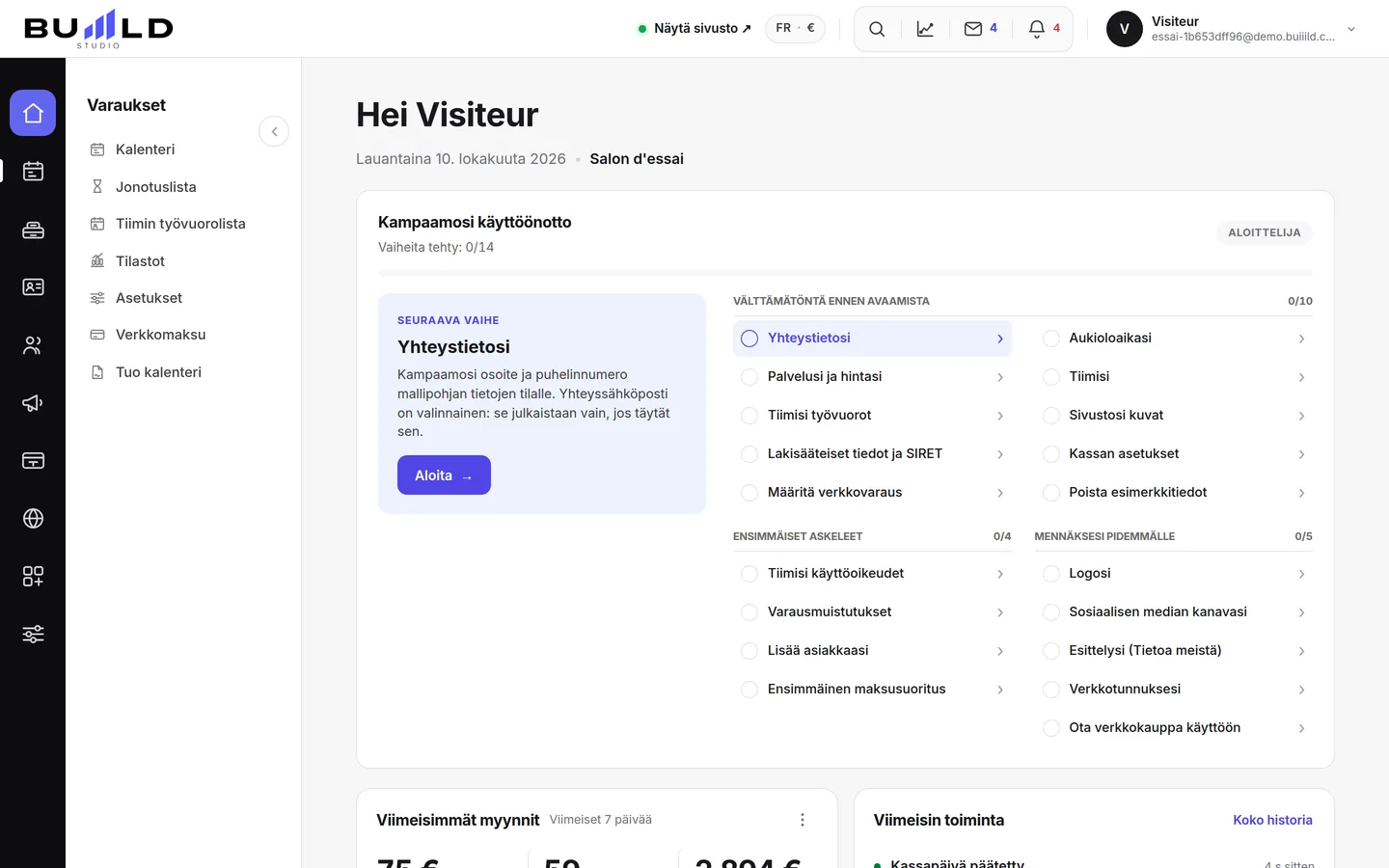Tick the Tiimisi työvuorot step circle
The width and height of the screenshot is (1389, 868).
749,416
